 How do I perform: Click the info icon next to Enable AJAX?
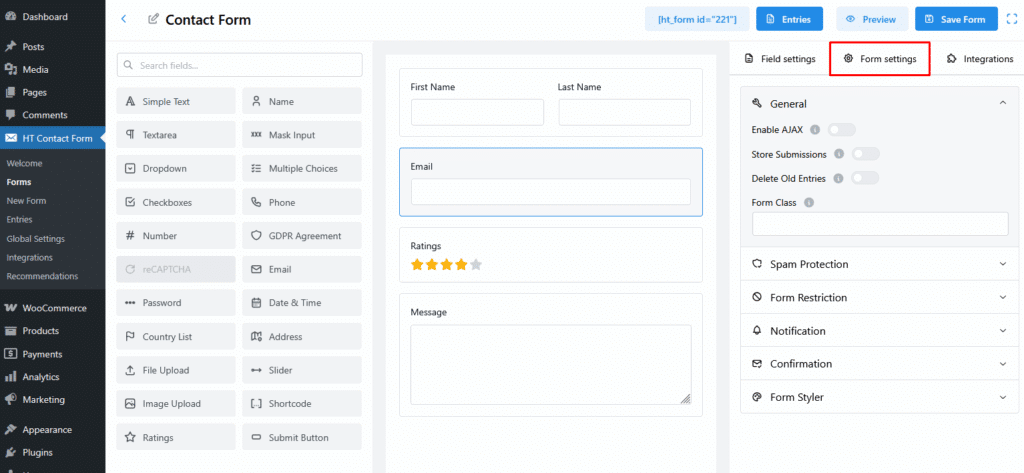(x=815, y=129)
